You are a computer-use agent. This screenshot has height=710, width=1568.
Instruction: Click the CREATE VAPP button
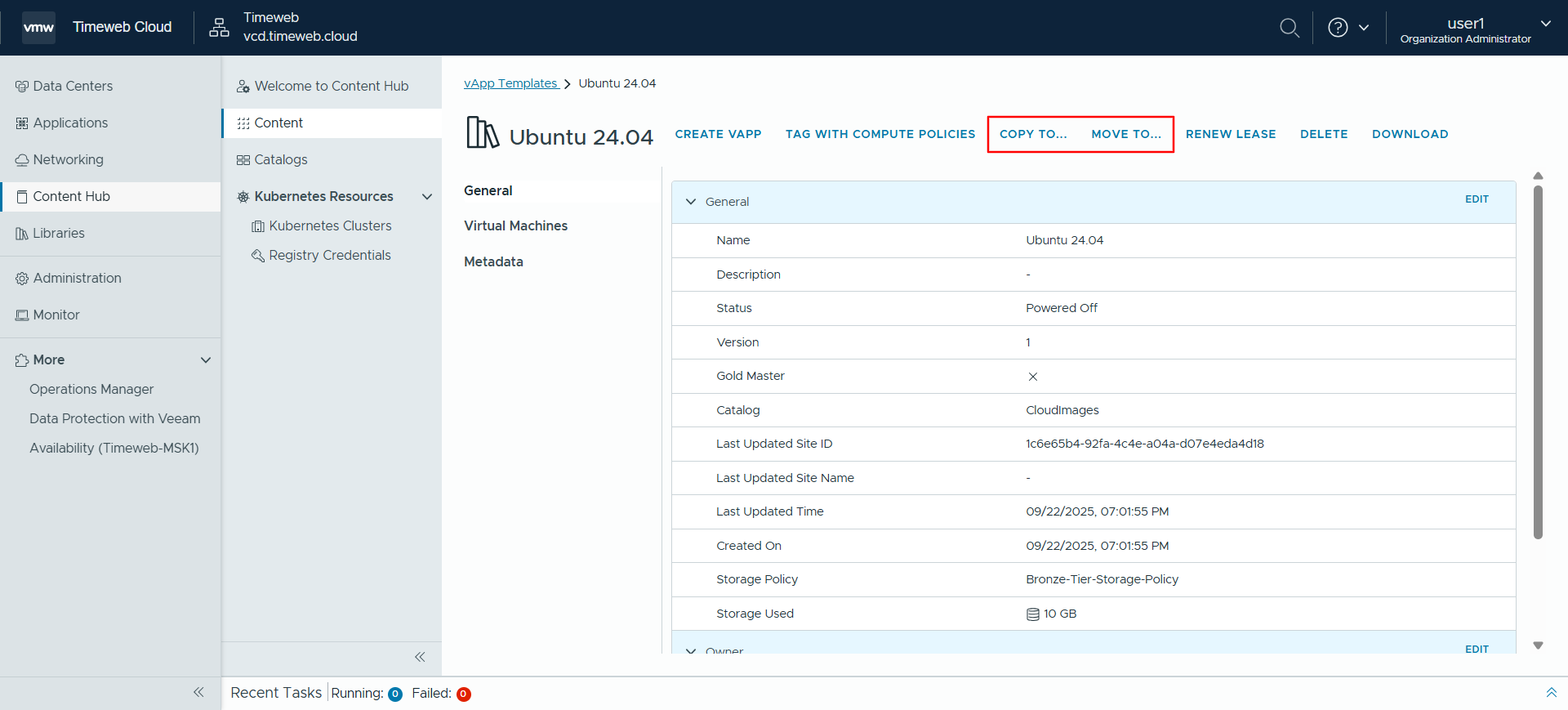(719, 134)
